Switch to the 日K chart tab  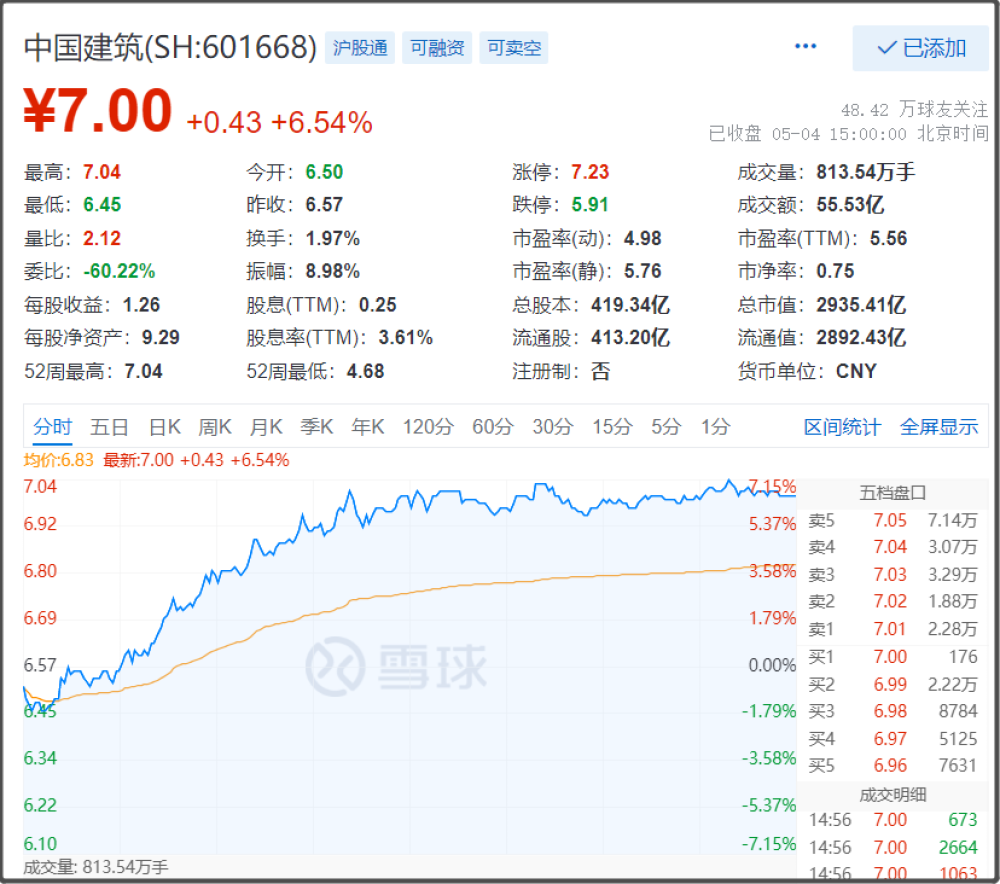click(164, 427)
